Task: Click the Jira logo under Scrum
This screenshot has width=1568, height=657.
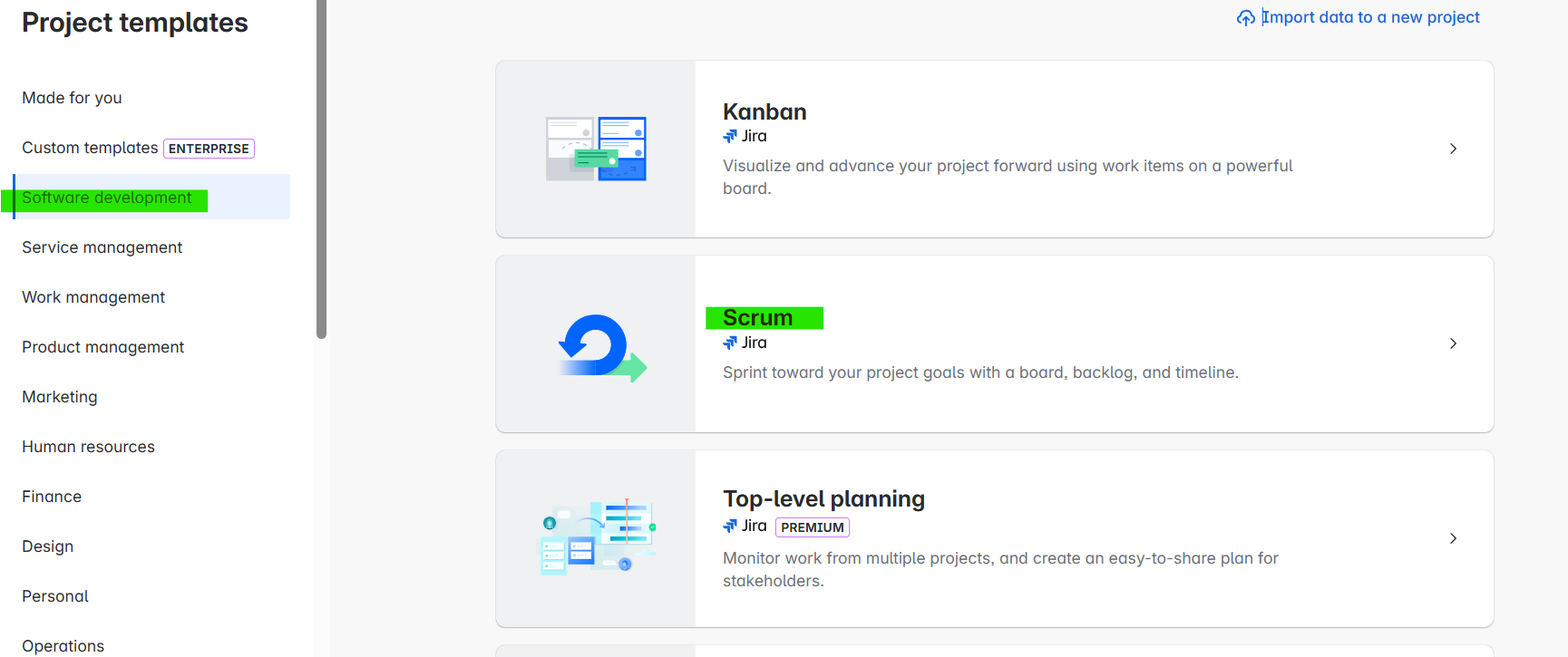Action: (x=730, y=343)
